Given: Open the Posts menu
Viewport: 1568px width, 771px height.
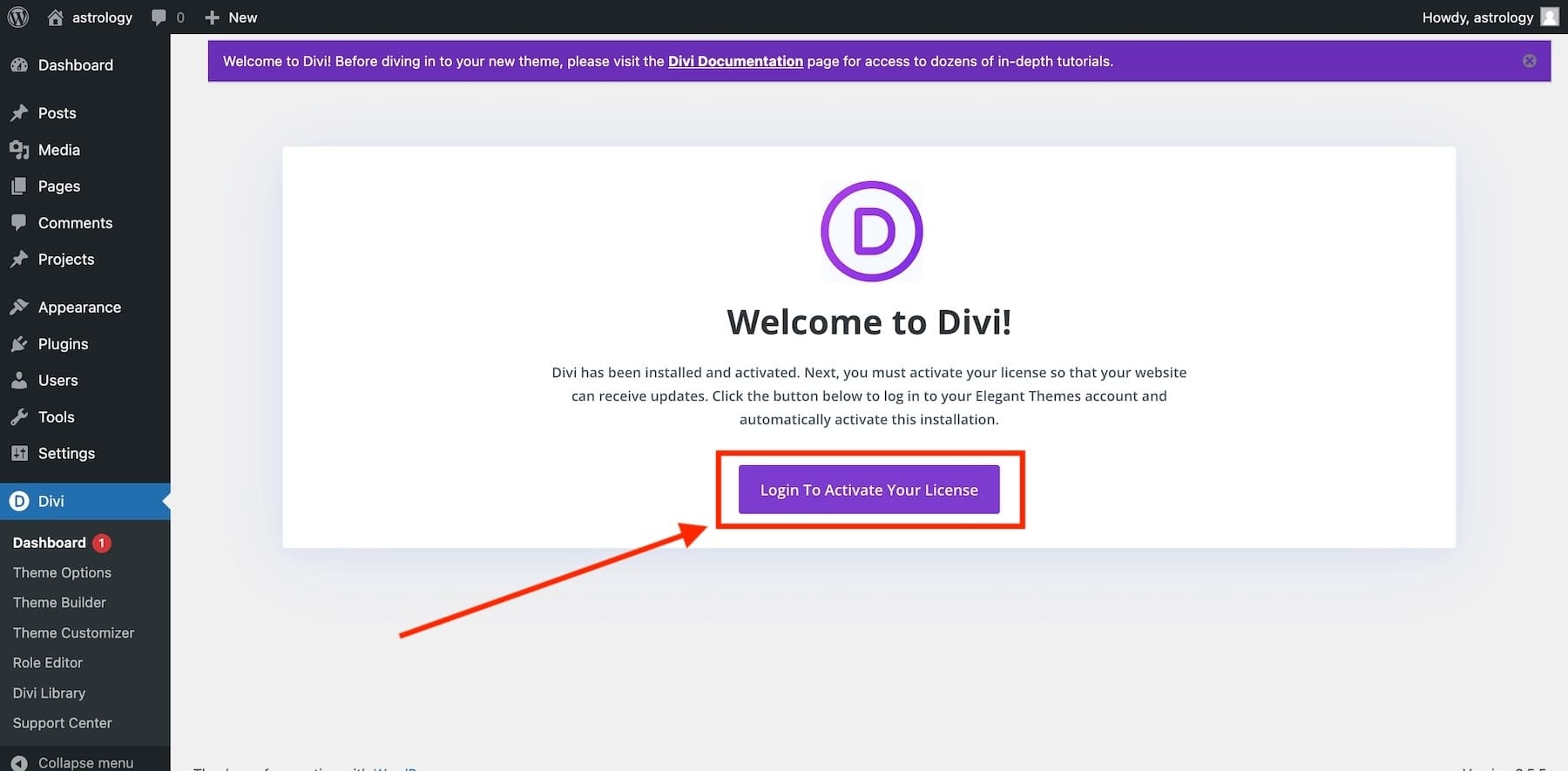Looking at the screenshot, I should (57, 113).
